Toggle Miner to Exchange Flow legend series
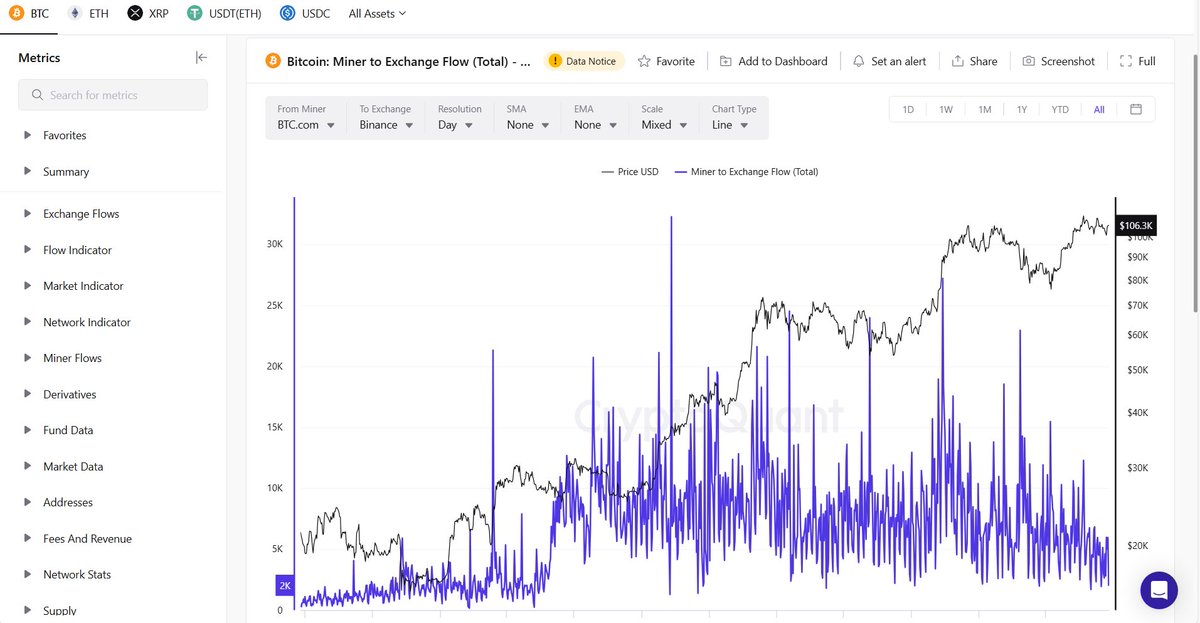The height and width of the screenshot is (623, 1200). (x=747, y=172)
